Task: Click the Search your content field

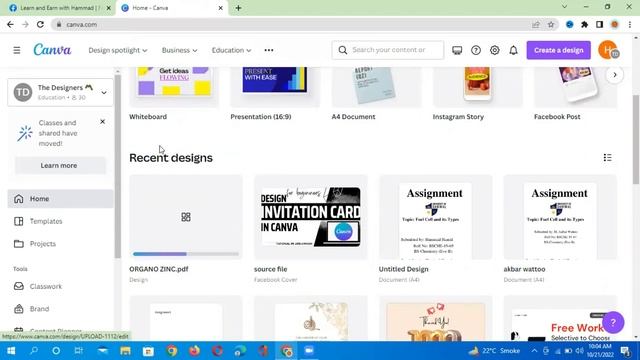Action: (388, 50)
